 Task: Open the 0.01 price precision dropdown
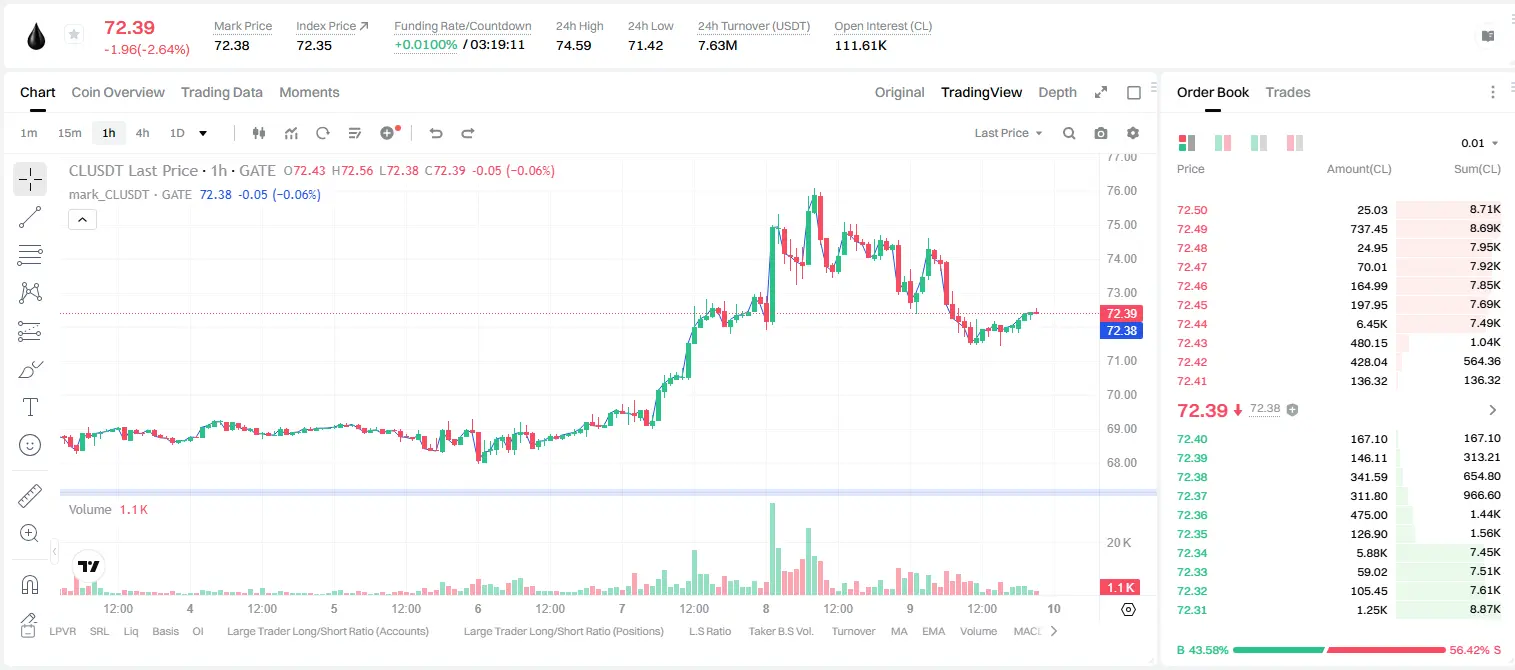tap(1480, 143)
